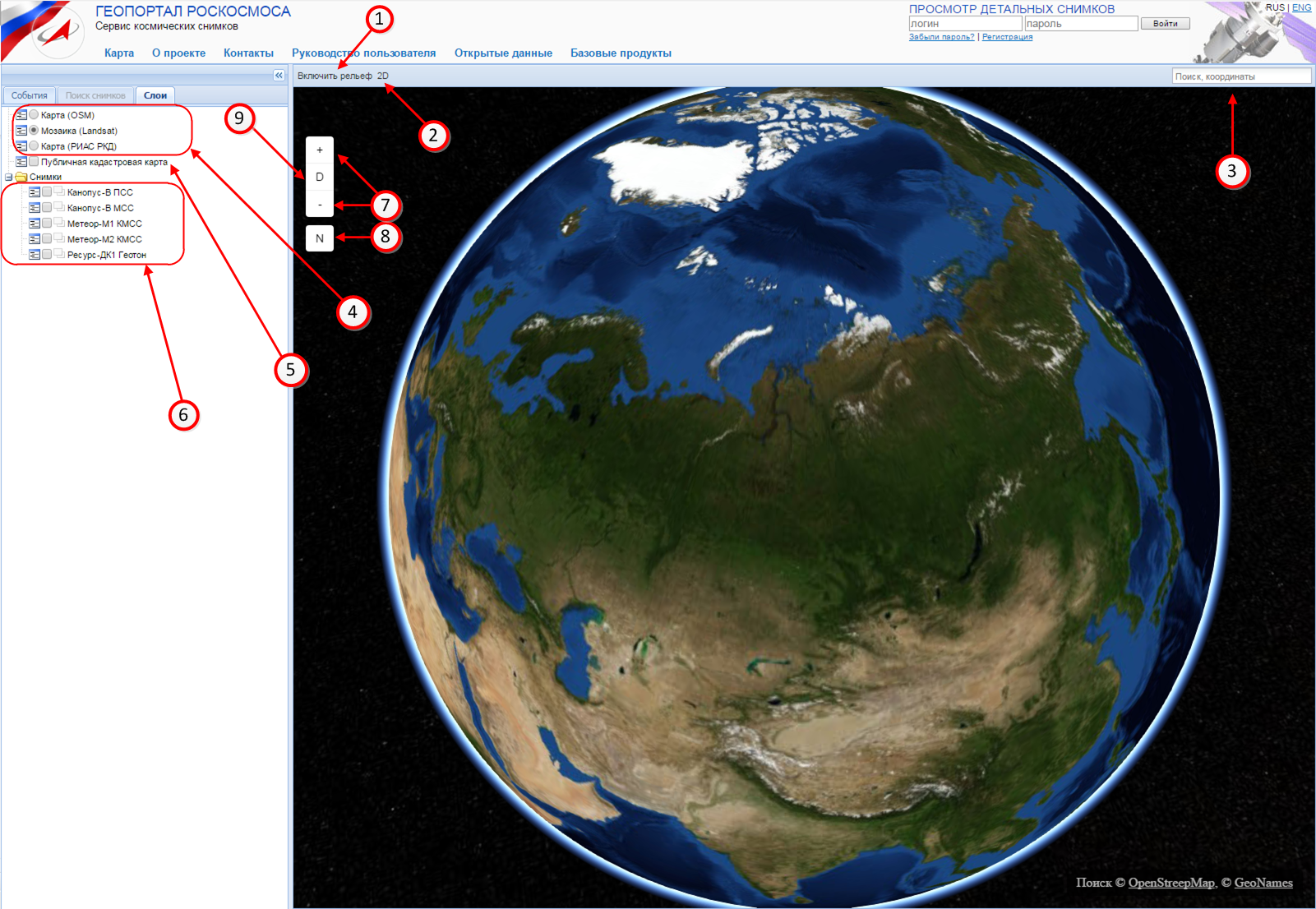
Task: Switch to the События tab
Action: 30,95
